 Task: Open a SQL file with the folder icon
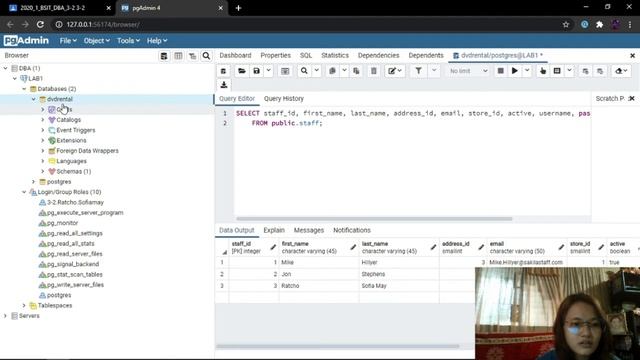[x=242, y=71]
